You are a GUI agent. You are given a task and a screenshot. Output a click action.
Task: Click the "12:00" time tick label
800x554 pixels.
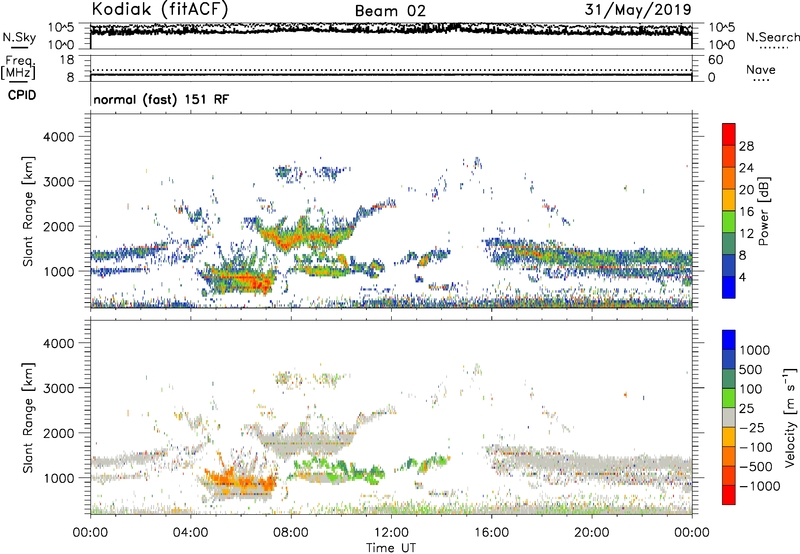391,533
